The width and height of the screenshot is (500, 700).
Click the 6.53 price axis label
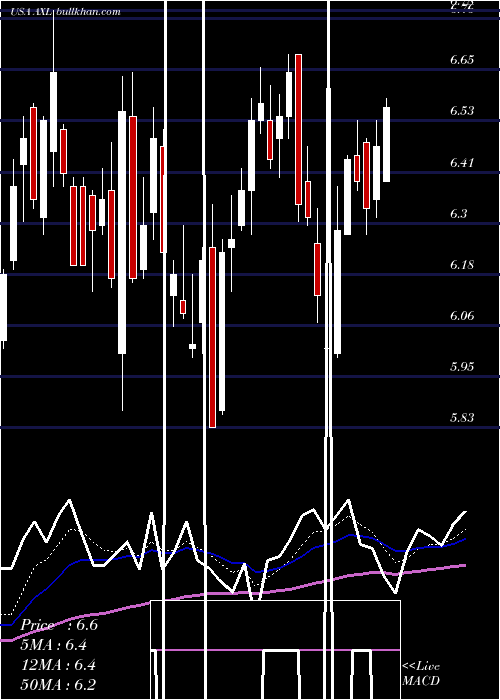462,111
